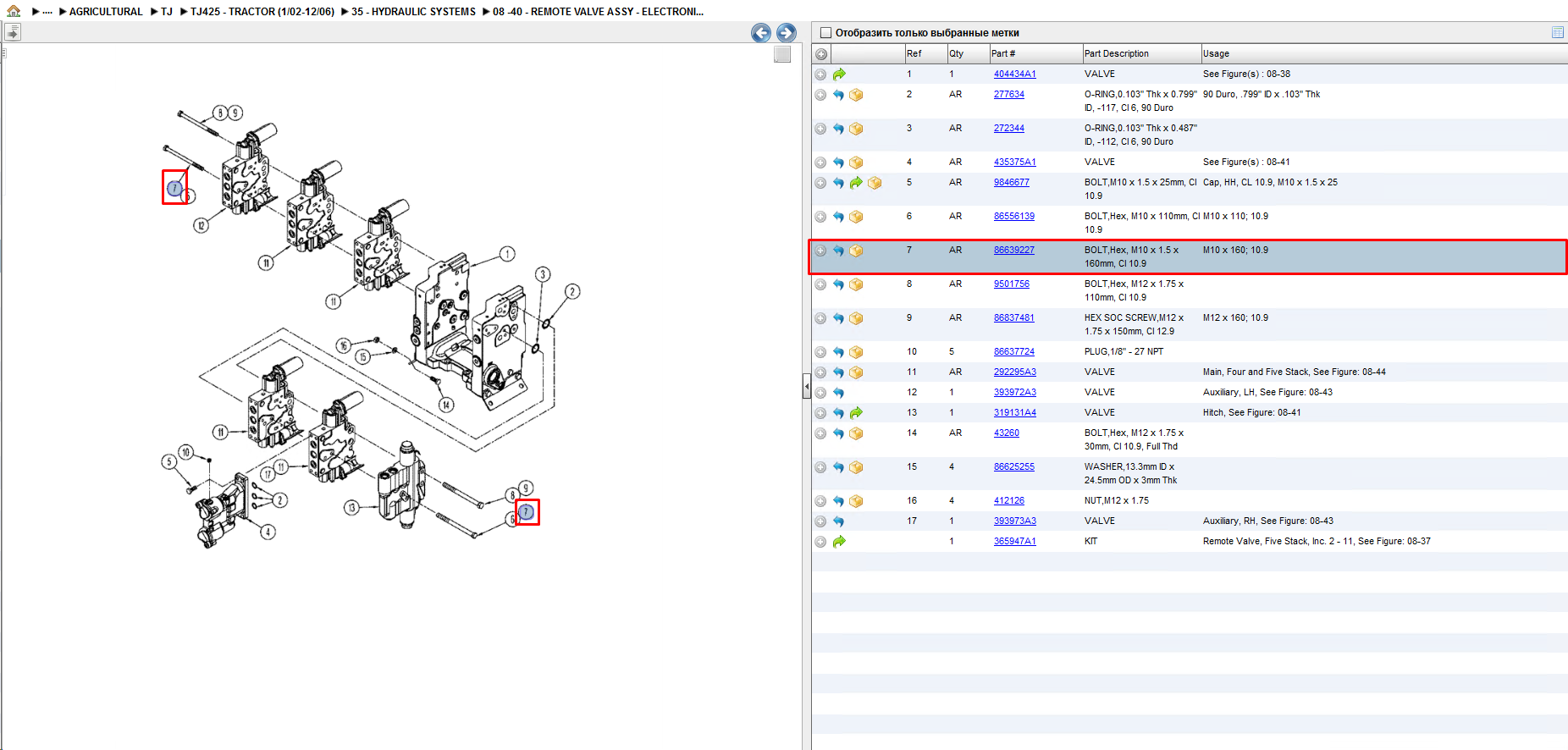Select callout 10 in the diagram
1568x750 pixels.
(x=185, y=452)
